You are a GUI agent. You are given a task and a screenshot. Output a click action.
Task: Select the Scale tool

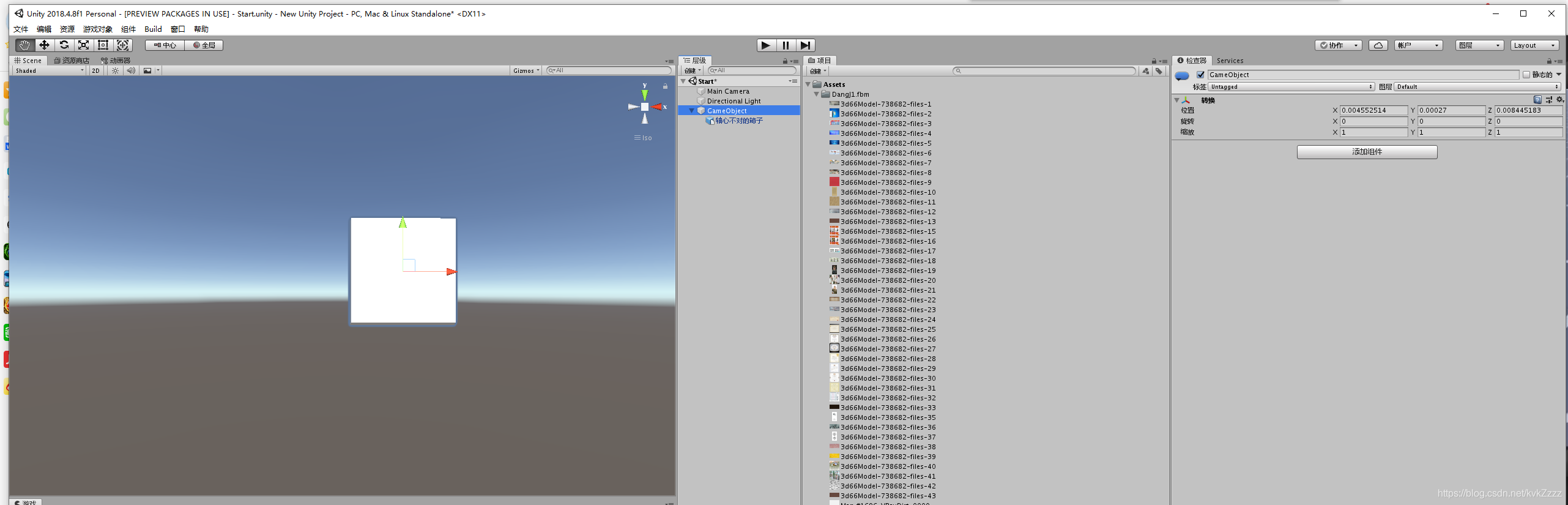83,45
